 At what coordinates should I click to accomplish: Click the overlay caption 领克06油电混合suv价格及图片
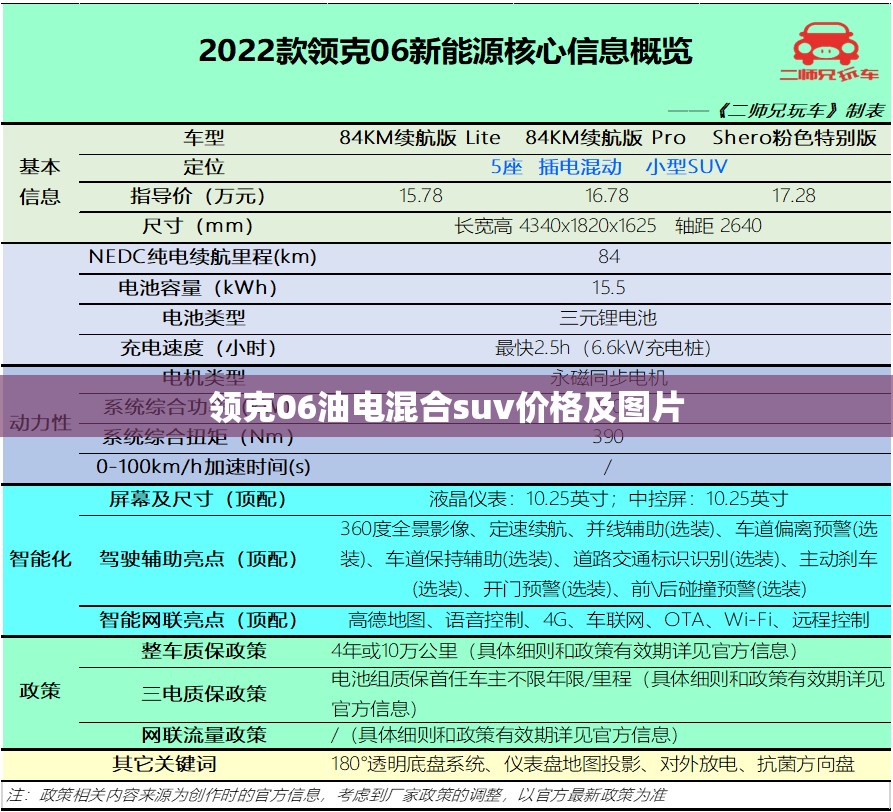tap(446, 408)
